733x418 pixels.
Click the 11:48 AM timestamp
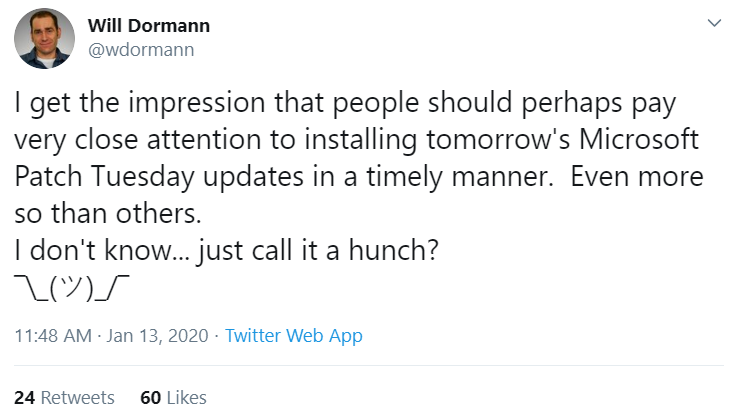click(x=53, y=336)
